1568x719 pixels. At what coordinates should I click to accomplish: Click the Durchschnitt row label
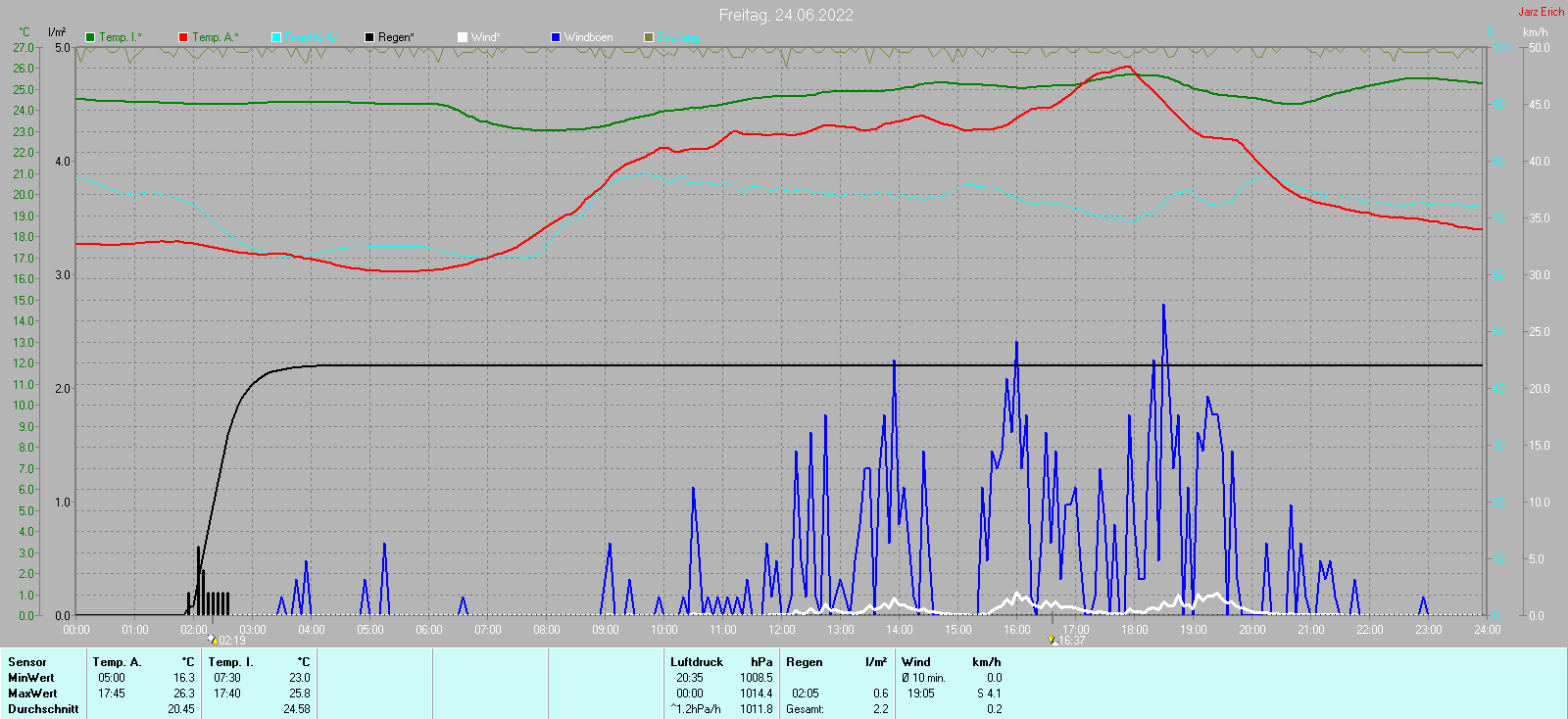(x=43, y=709)
